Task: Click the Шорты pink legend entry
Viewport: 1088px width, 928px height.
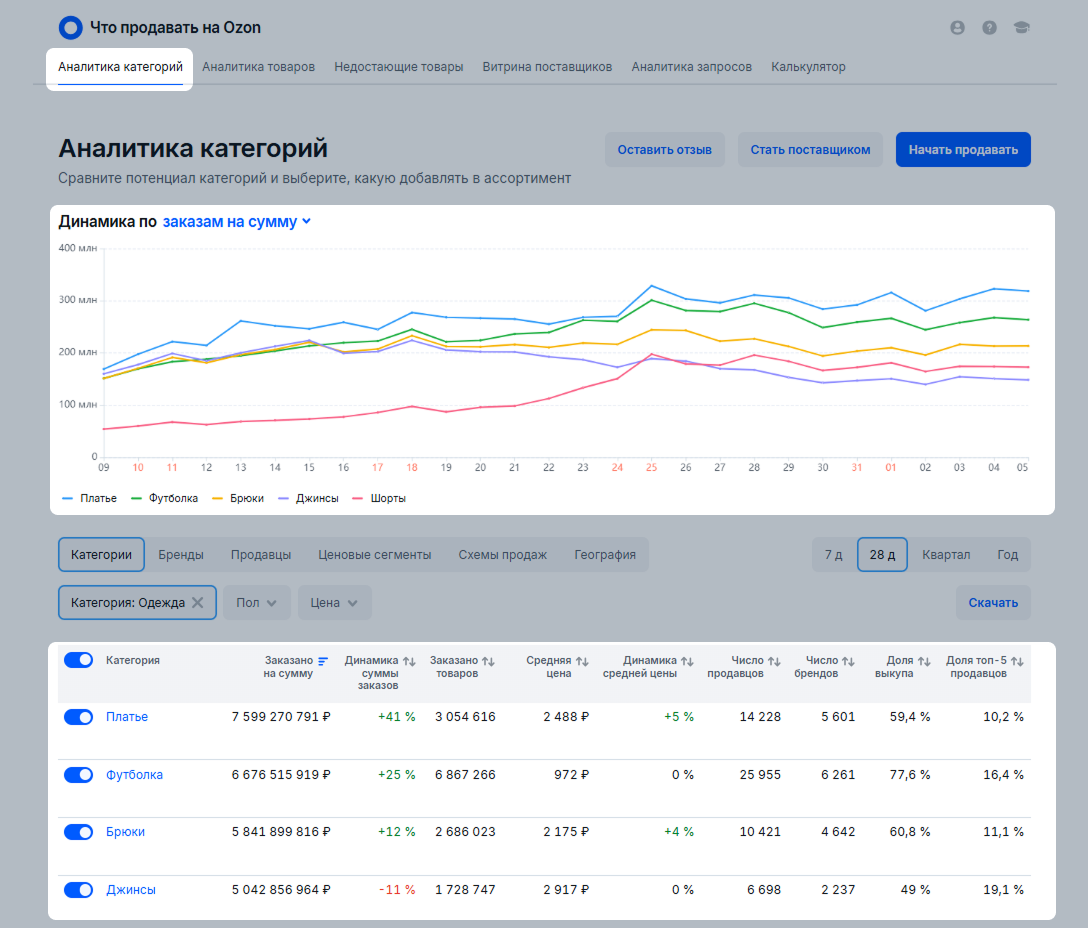Action: [379, 498]
